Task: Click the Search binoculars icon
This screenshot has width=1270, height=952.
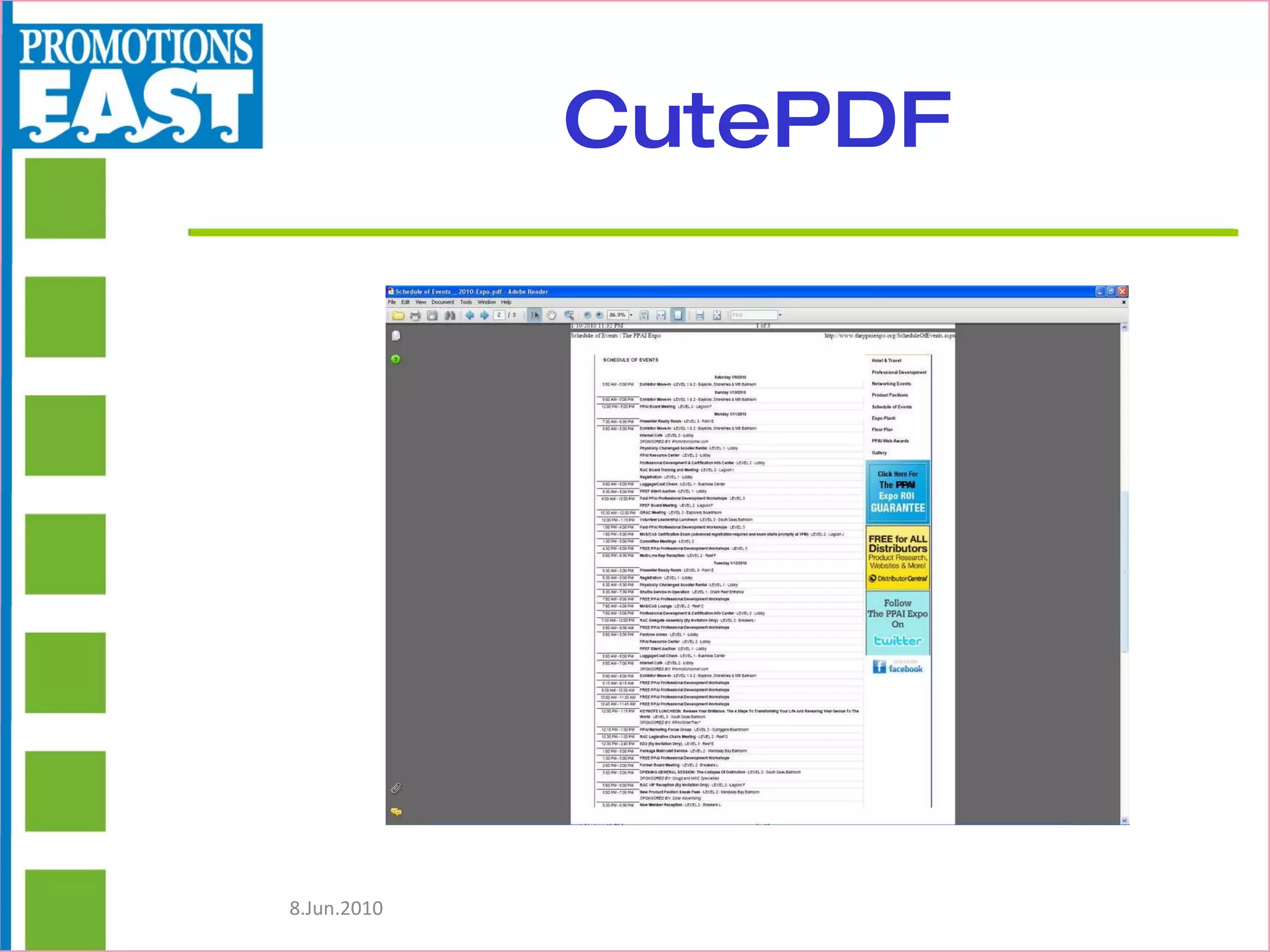Action: coord(450,315)
